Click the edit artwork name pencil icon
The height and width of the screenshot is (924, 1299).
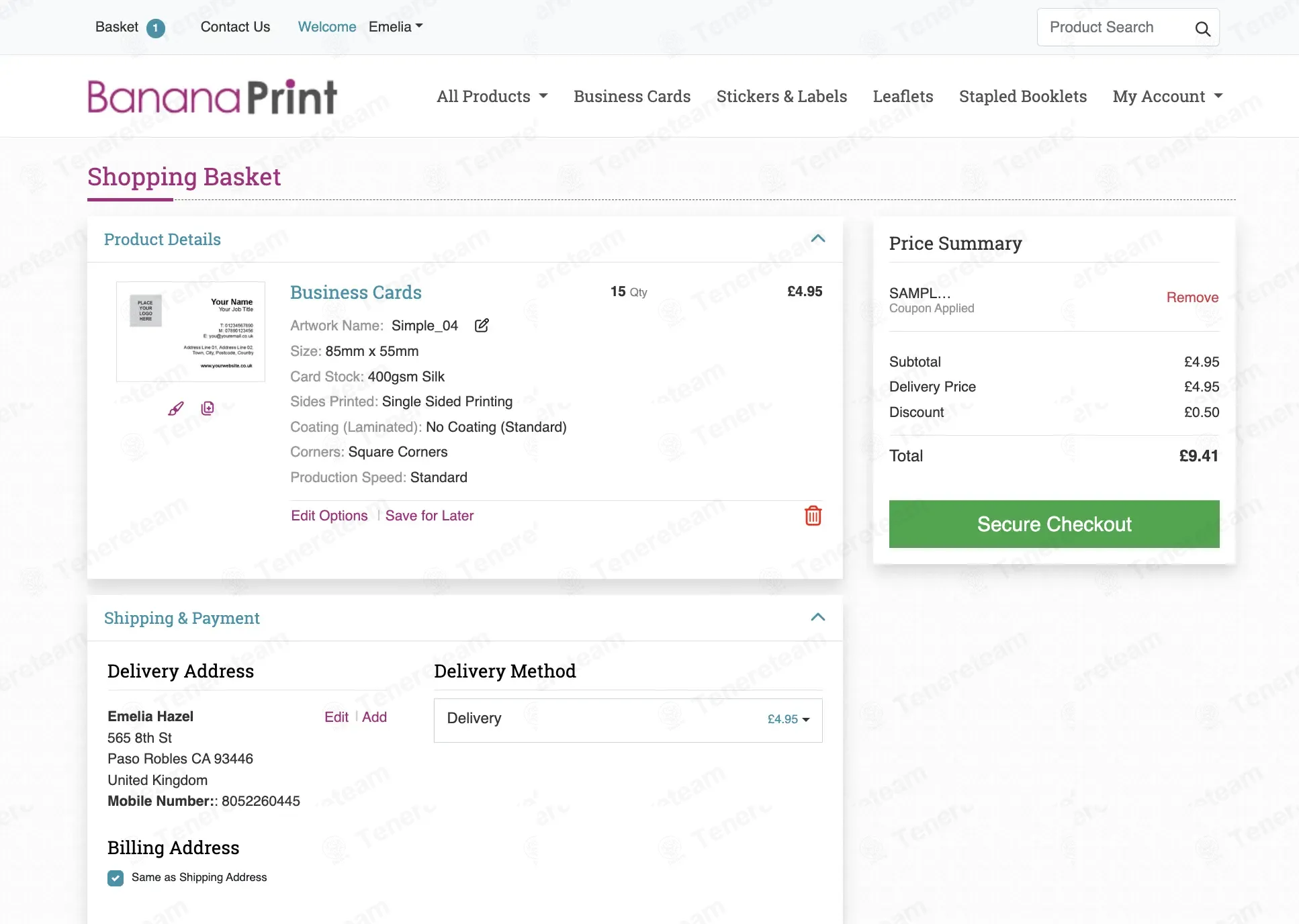coord(482,326)
